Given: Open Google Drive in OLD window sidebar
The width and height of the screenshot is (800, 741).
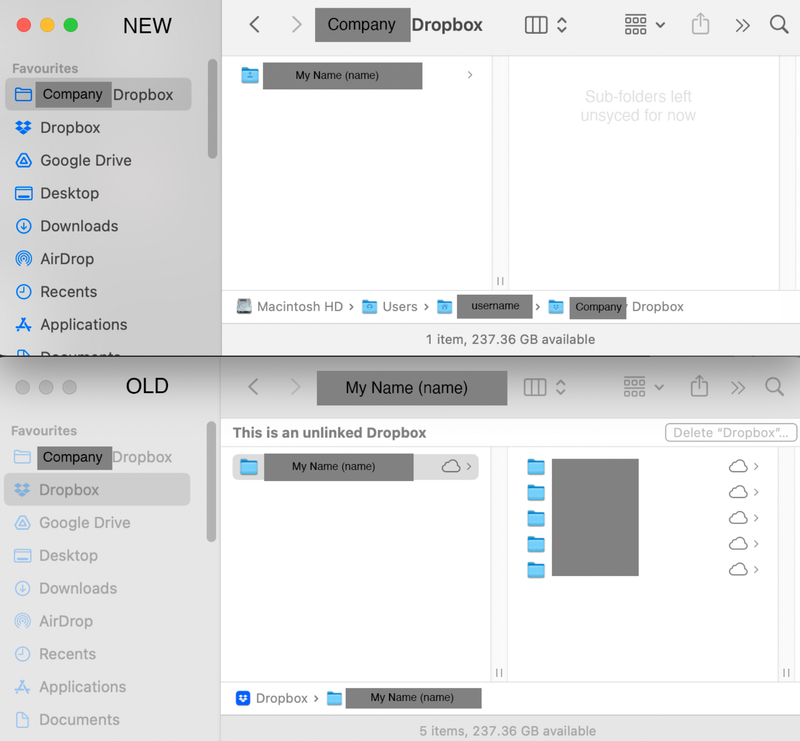Looking at the screenshot, I should [x=85, y=523].
